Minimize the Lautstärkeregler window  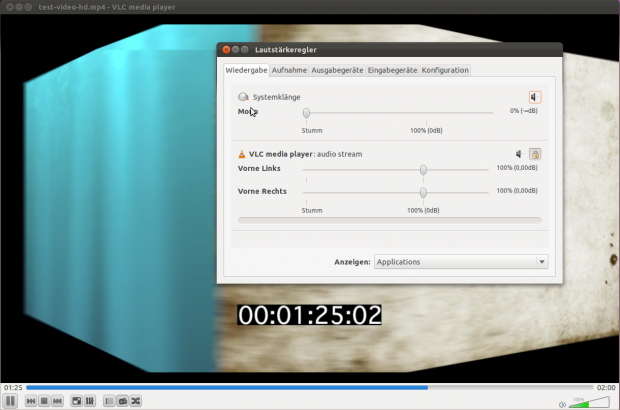tap(236, 49)
